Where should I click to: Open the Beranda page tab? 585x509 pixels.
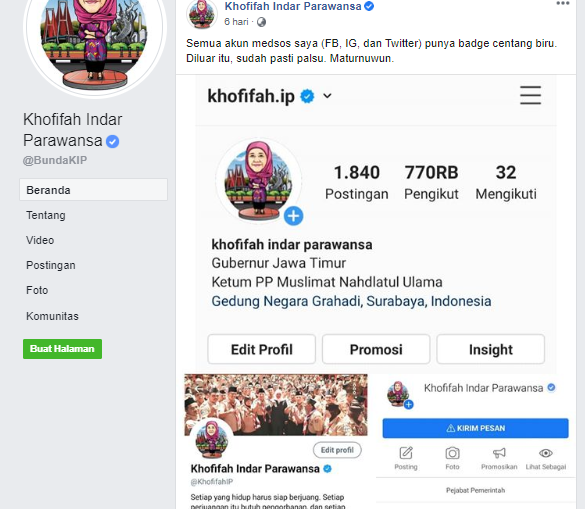coord(93,190)
